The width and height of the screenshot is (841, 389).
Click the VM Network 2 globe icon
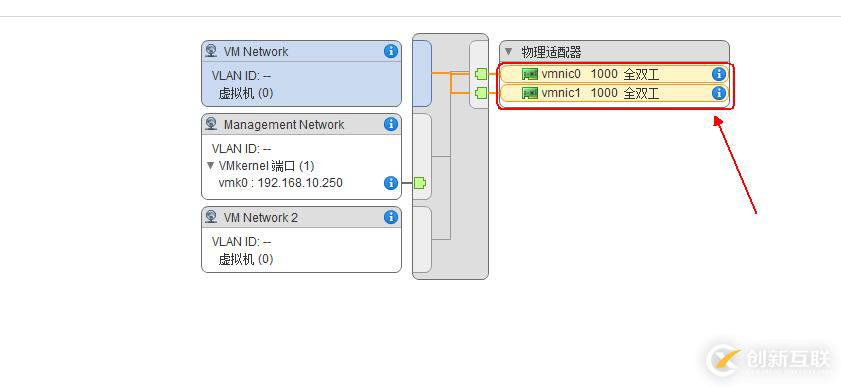click(x=212, y=217)
